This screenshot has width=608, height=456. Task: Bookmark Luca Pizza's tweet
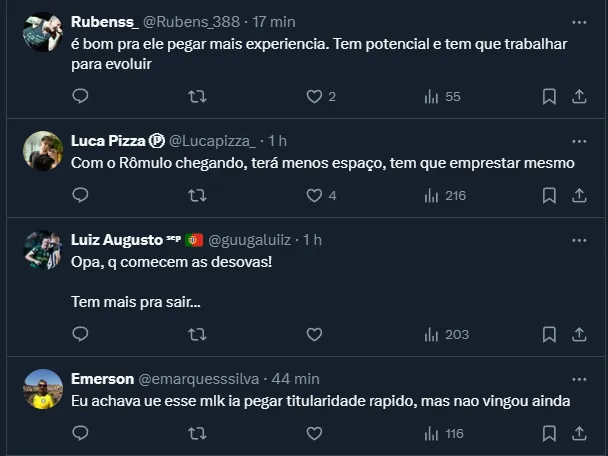pyautogui.click(x=549, y=195)
